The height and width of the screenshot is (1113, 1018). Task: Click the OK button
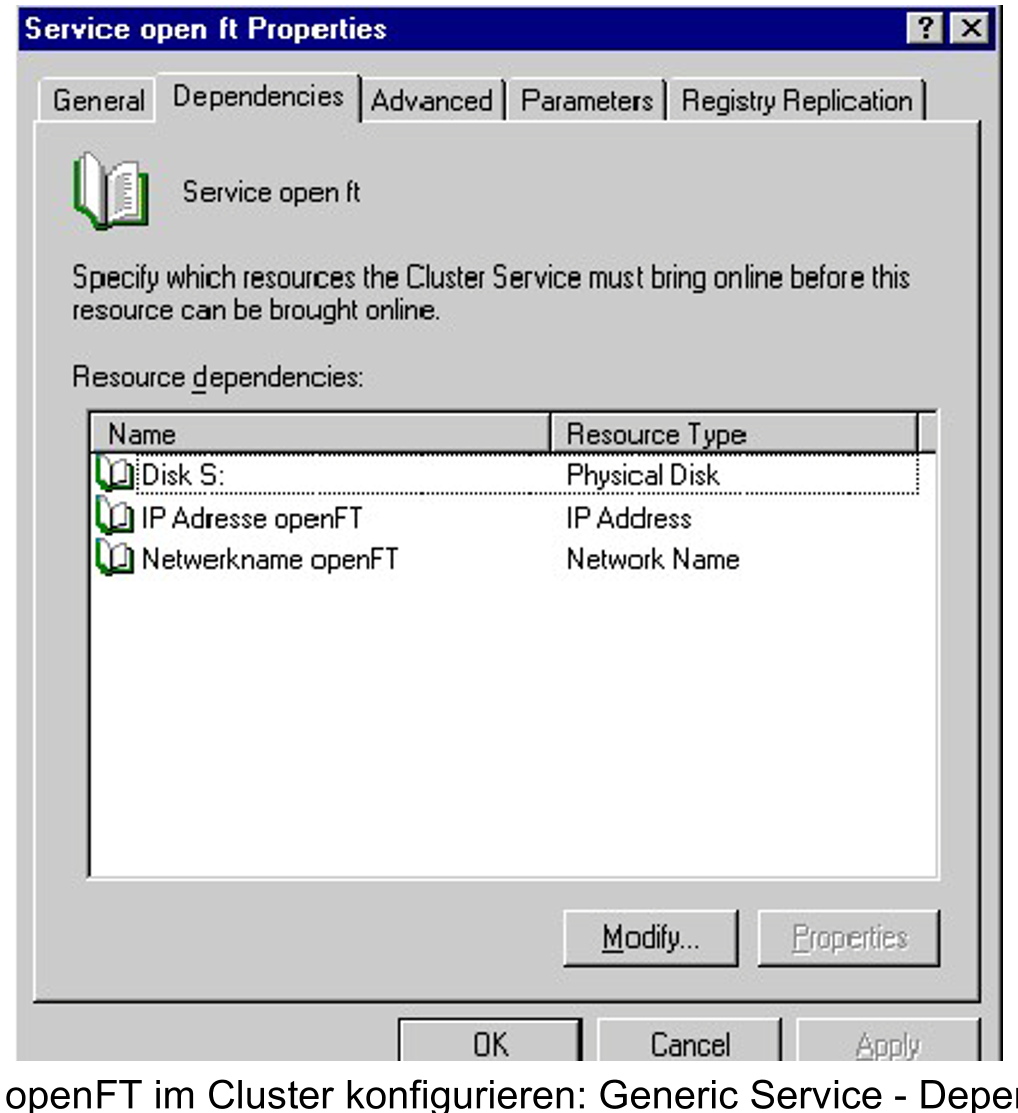(490, 1045)
